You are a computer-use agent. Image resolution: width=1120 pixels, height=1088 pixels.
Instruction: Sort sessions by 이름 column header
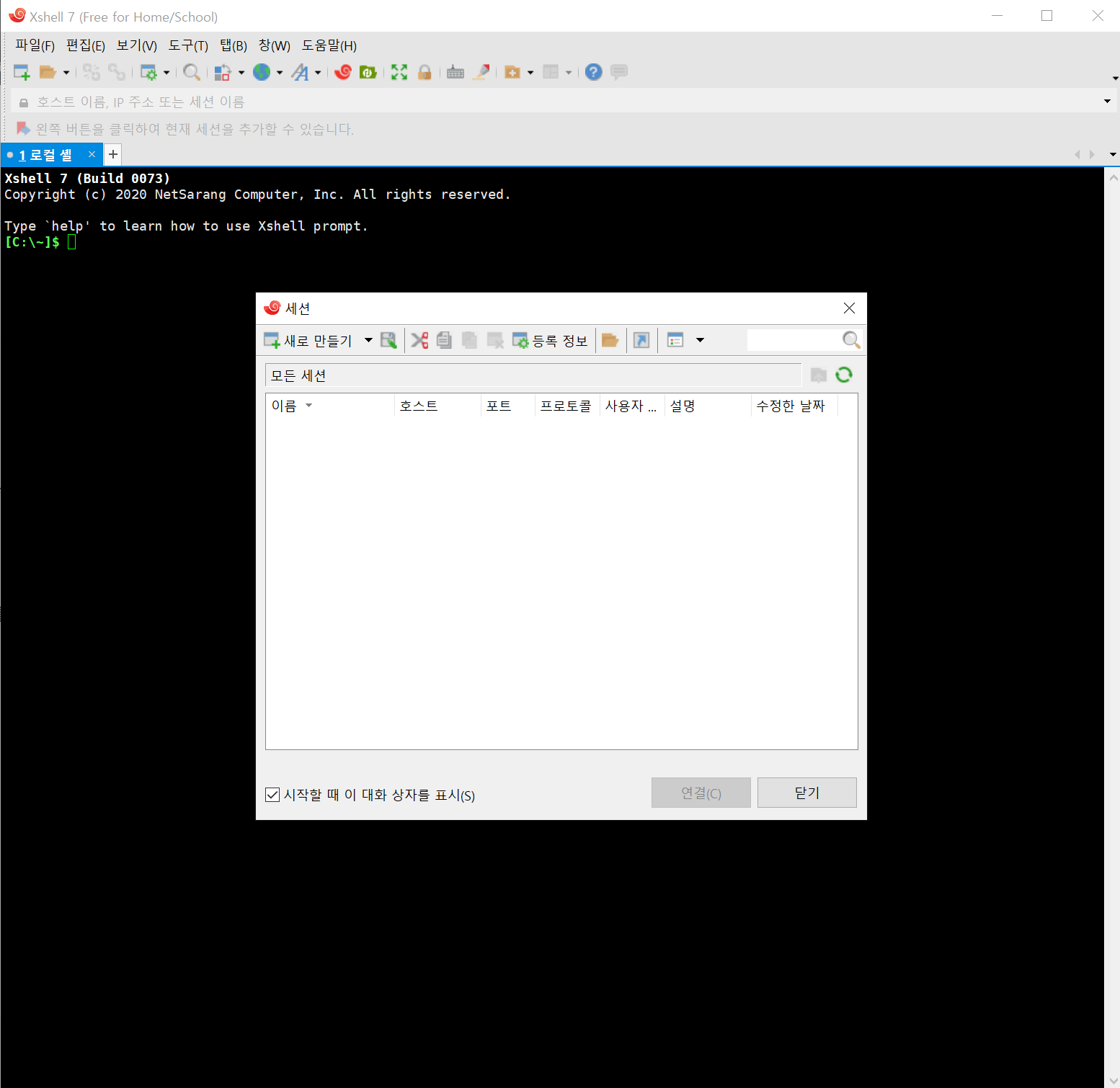[x=330, y=406]
